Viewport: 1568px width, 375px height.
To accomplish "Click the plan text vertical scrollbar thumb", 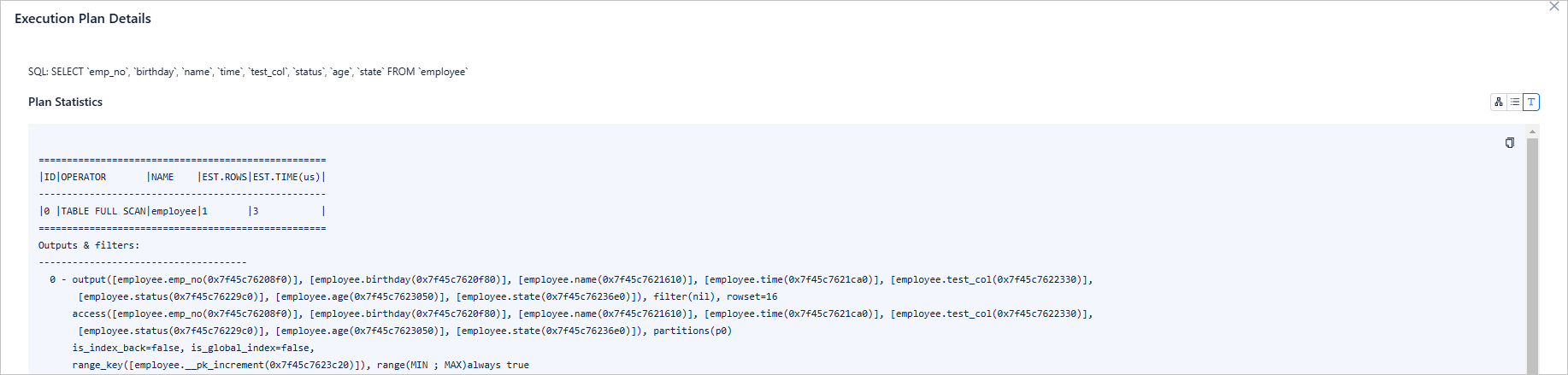I will tap(1532, 256).
